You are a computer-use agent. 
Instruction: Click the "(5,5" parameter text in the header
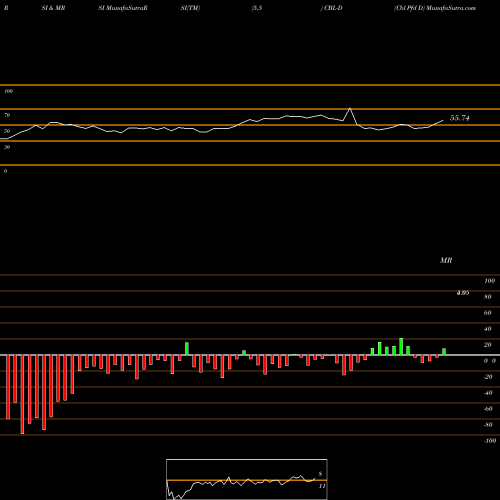257,8
